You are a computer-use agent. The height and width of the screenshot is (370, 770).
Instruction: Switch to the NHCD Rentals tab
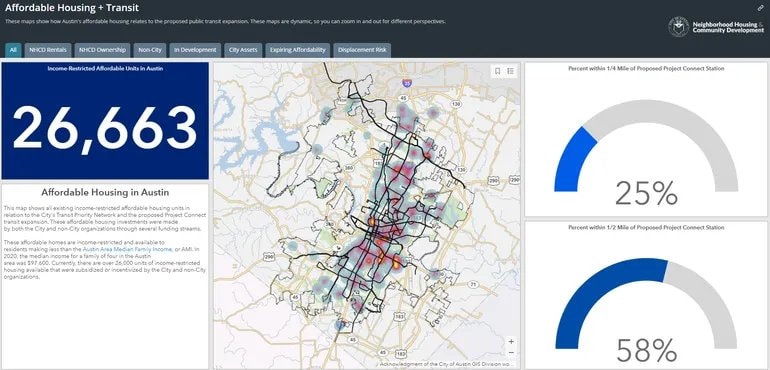click(x=48, y=50)
